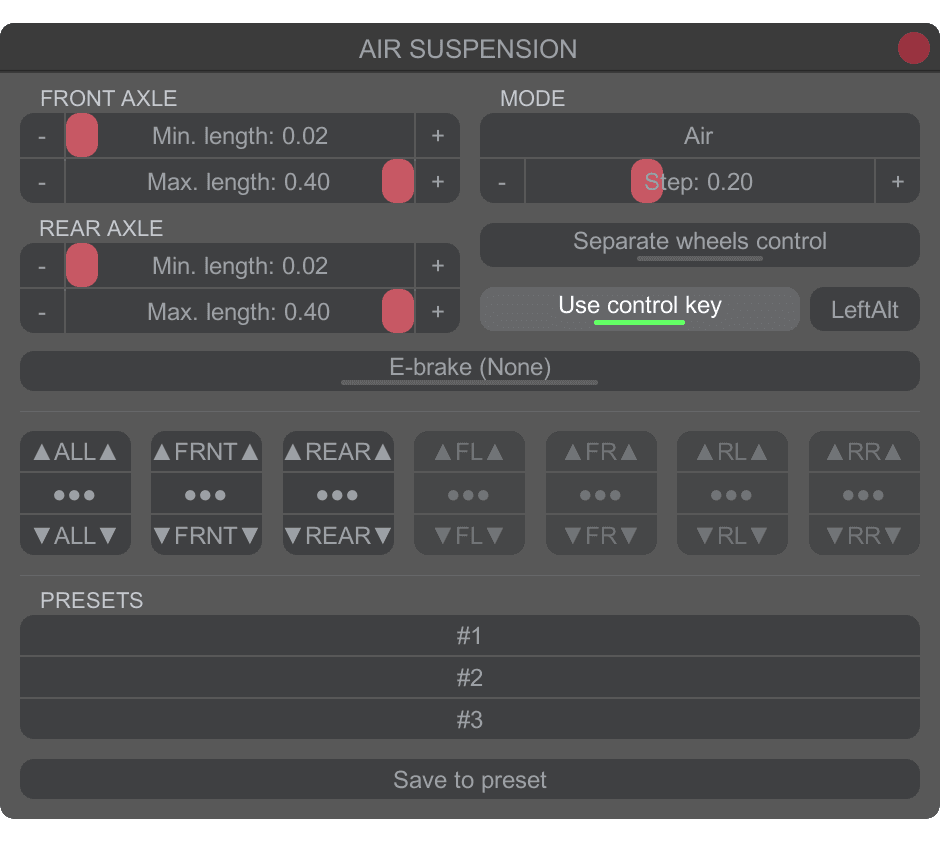The height and width of the screenshot is (847, 940).
Task: Increase the Step value with plus
Action: [897, 182]
